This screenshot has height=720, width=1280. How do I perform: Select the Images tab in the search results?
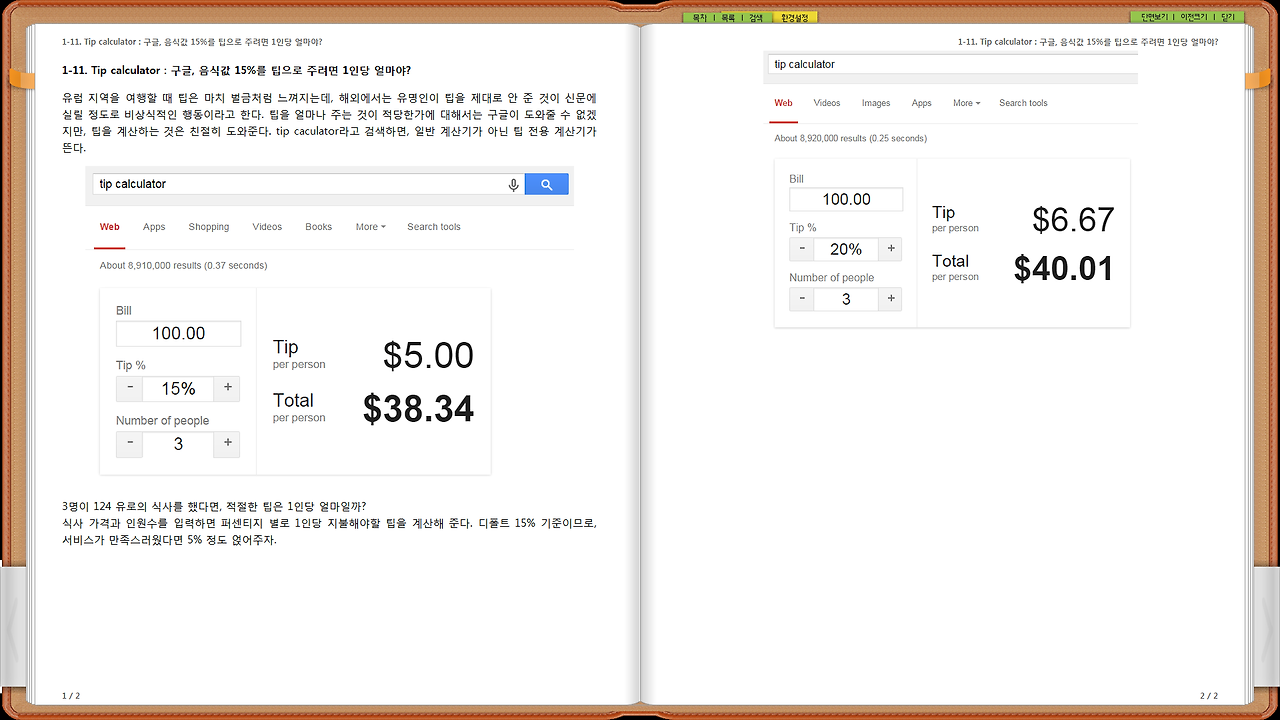click(876, 103)
